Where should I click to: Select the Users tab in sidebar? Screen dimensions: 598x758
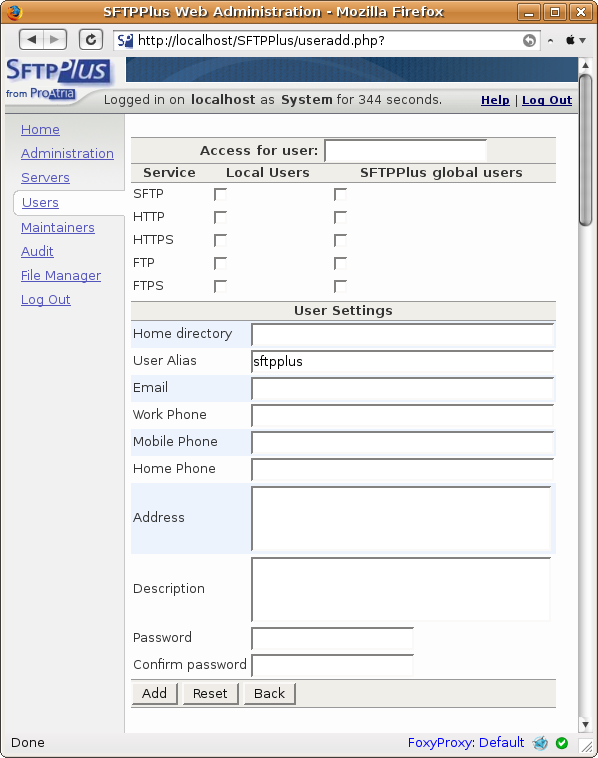coord(40,203)
